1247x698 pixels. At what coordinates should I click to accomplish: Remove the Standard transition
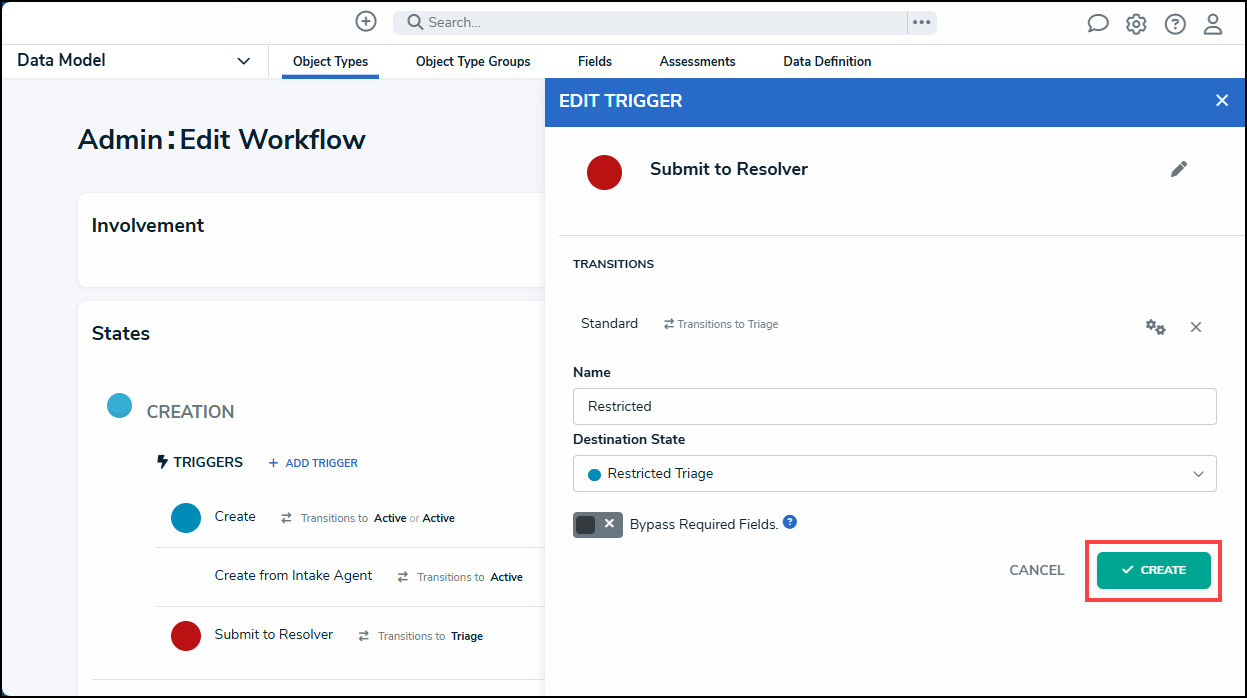click(x=1196, y=327)
